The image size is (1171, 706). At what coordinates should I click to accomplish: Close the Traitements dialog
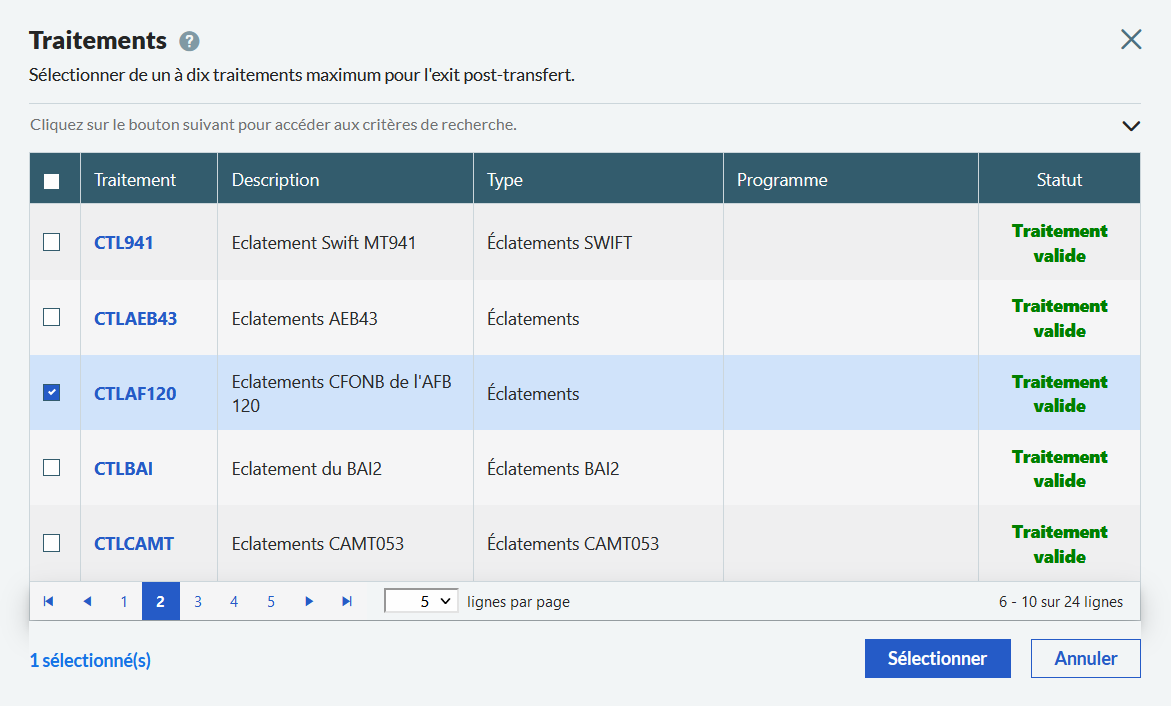(x=1131, y=39)
